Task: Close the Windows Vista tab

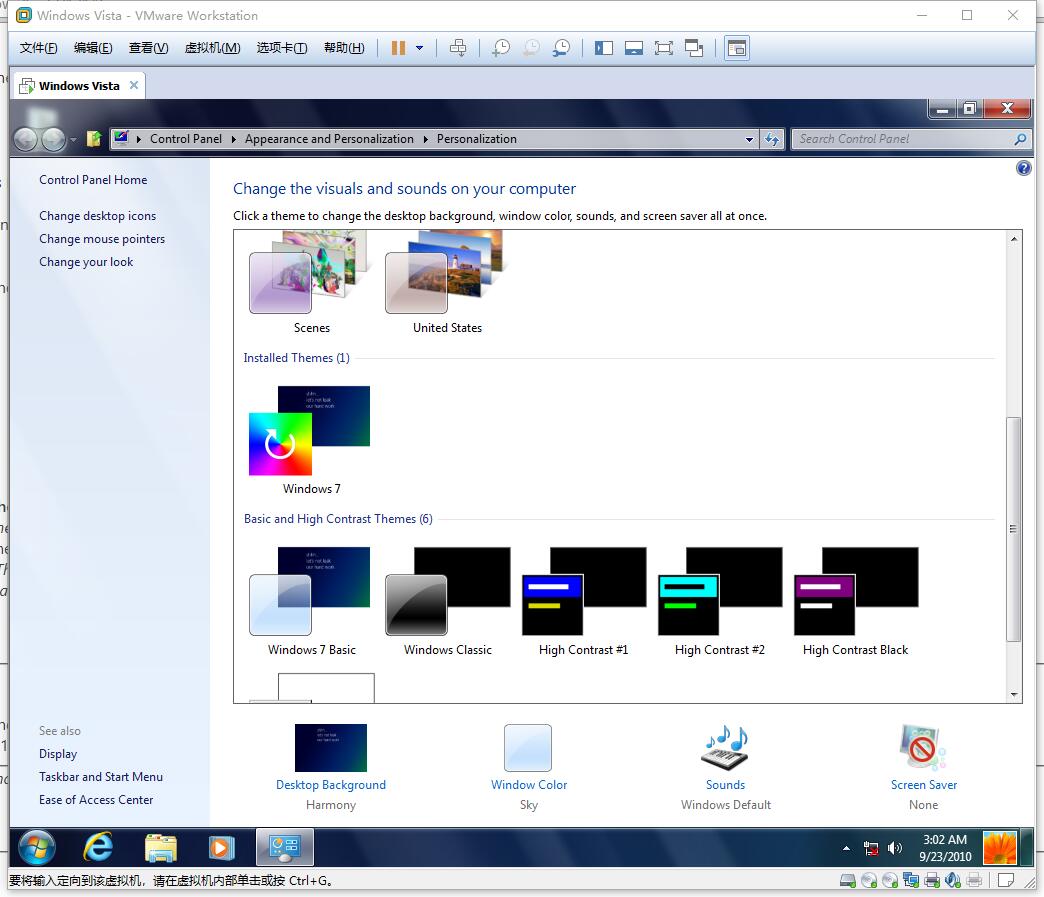Action: coord(134,85)
